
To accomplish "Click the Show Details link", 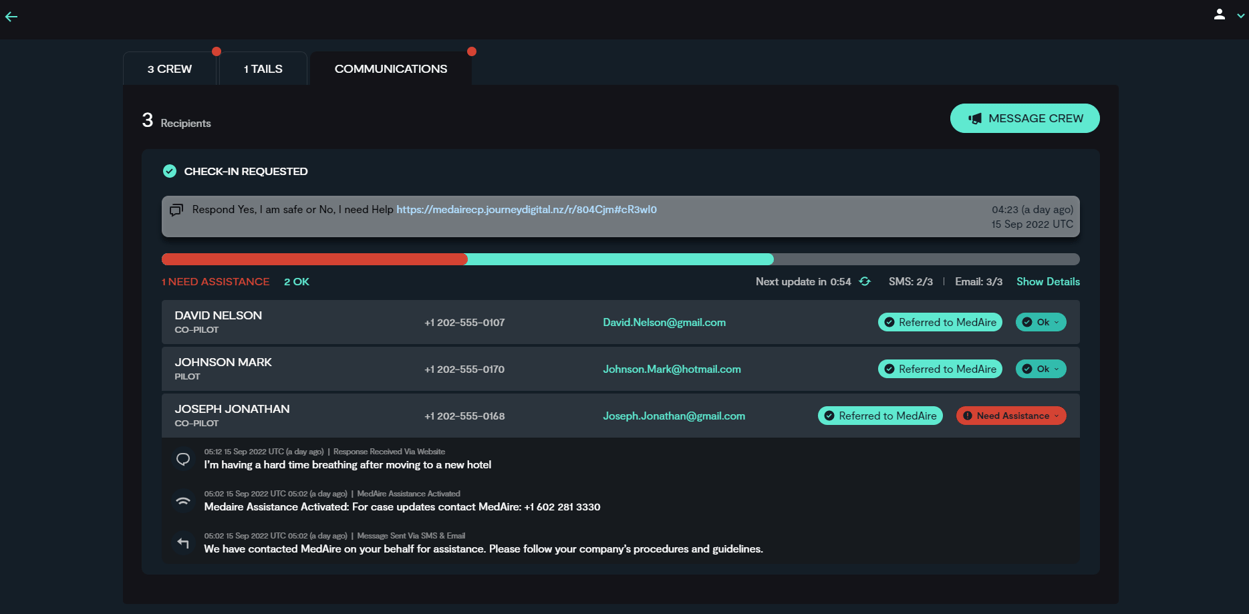I will point(1047,282).
